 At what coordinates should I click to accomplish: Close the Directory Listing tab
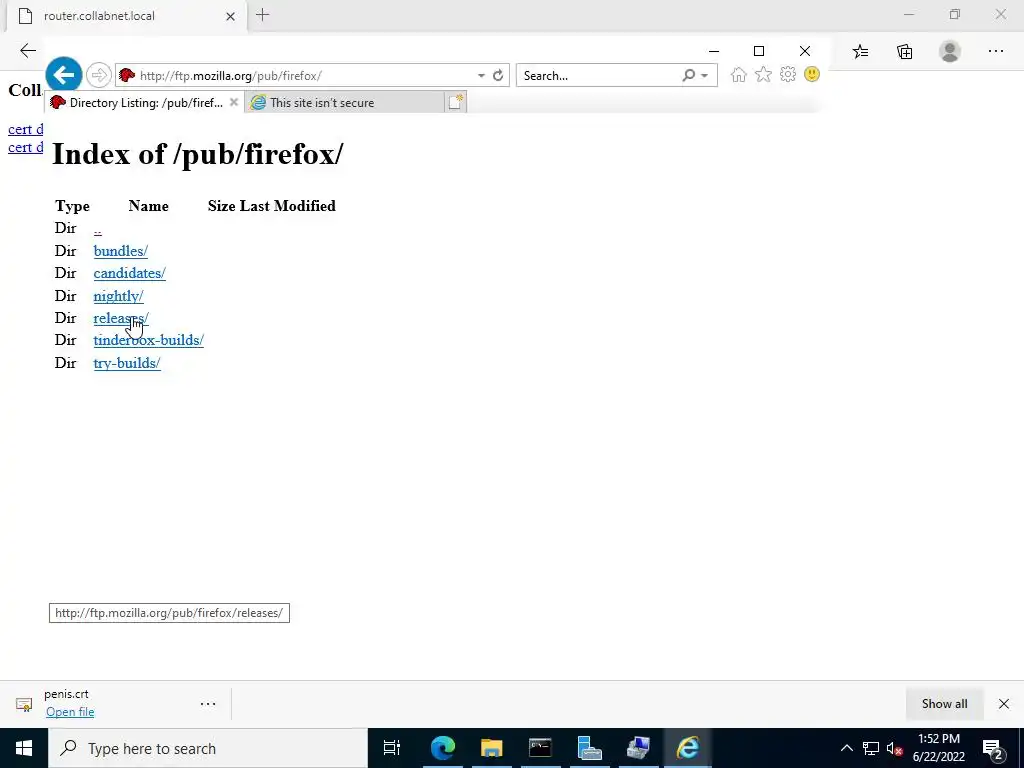(234, 102)
